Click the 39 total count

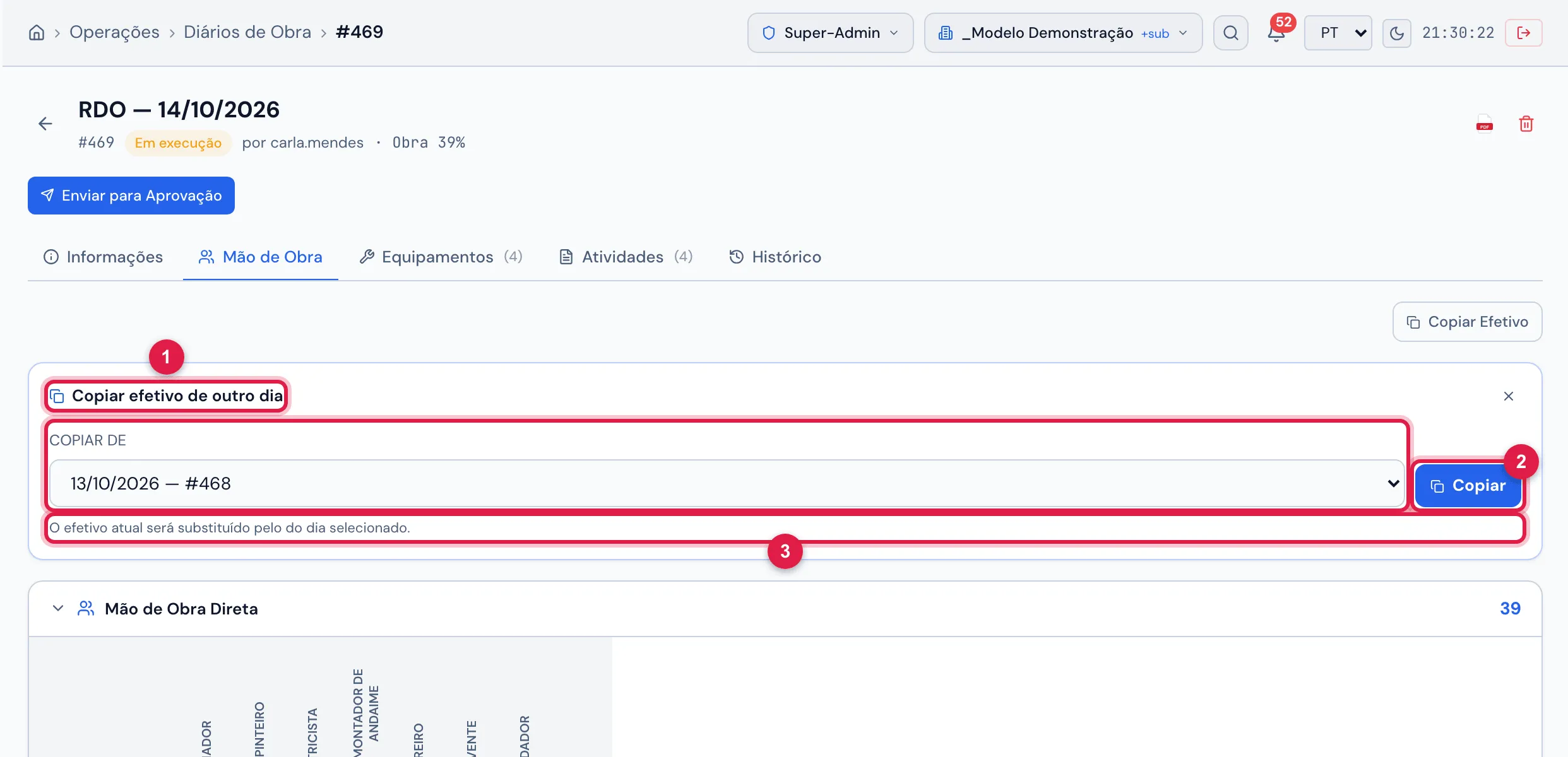(x=1510, y=609)
